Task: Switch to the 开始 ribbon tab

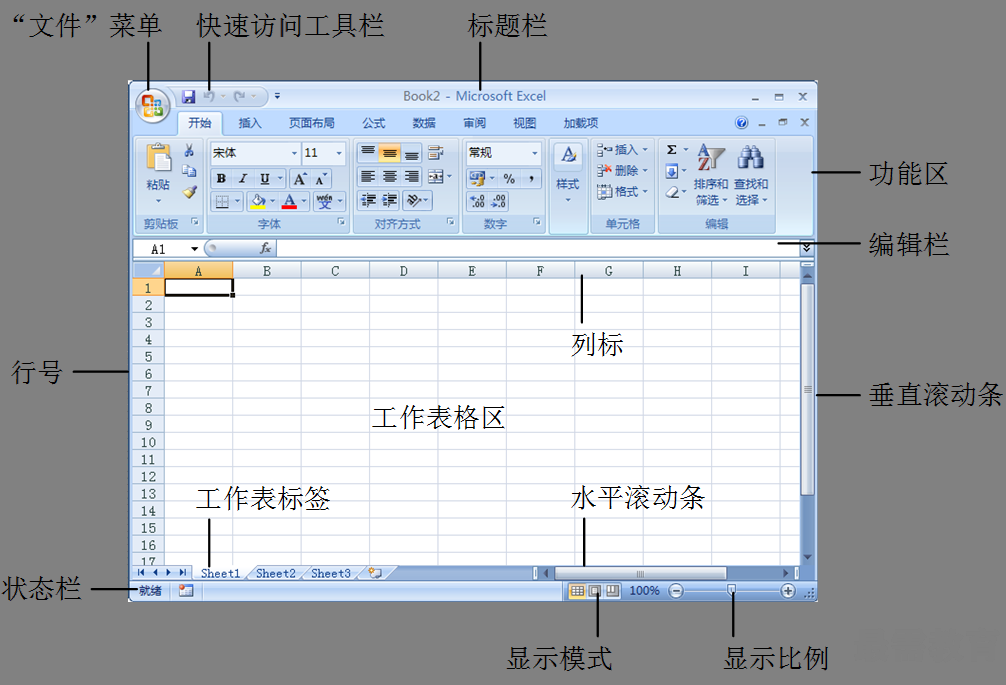Action: 200,123
